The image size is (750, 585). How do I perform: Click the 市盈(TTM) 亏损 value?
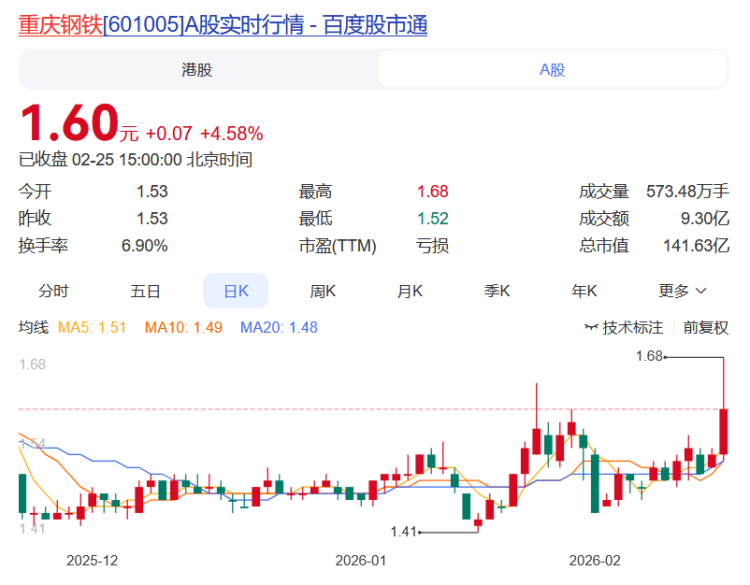(x=432, y=246)
